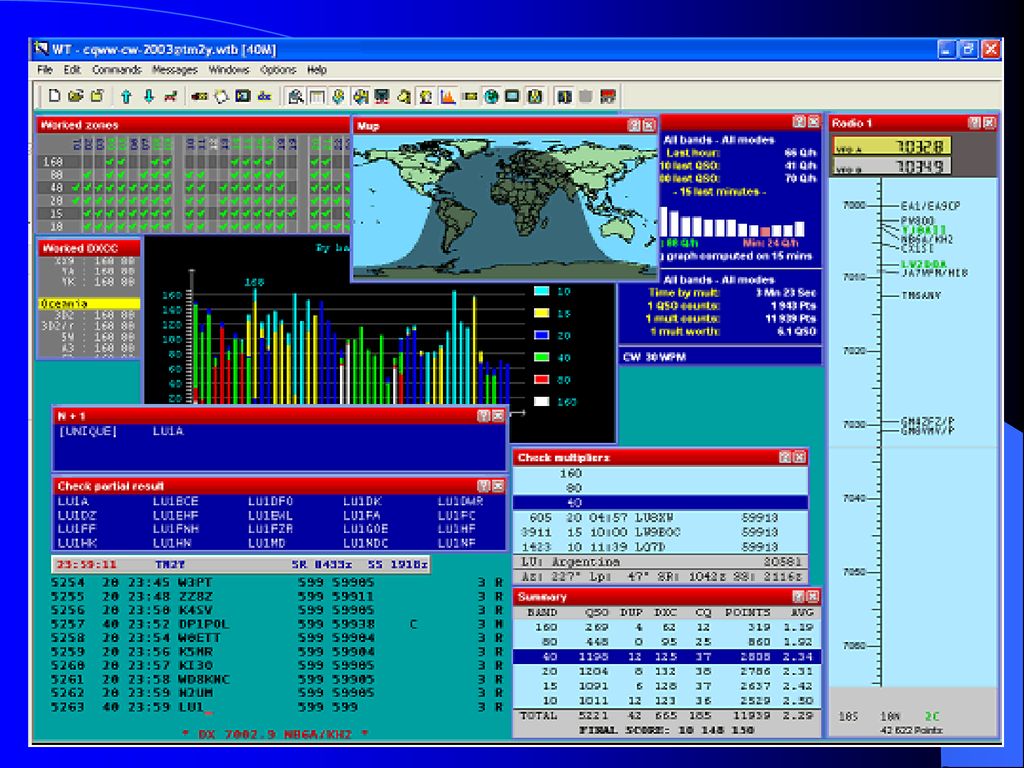Open the Options menu

278,70
